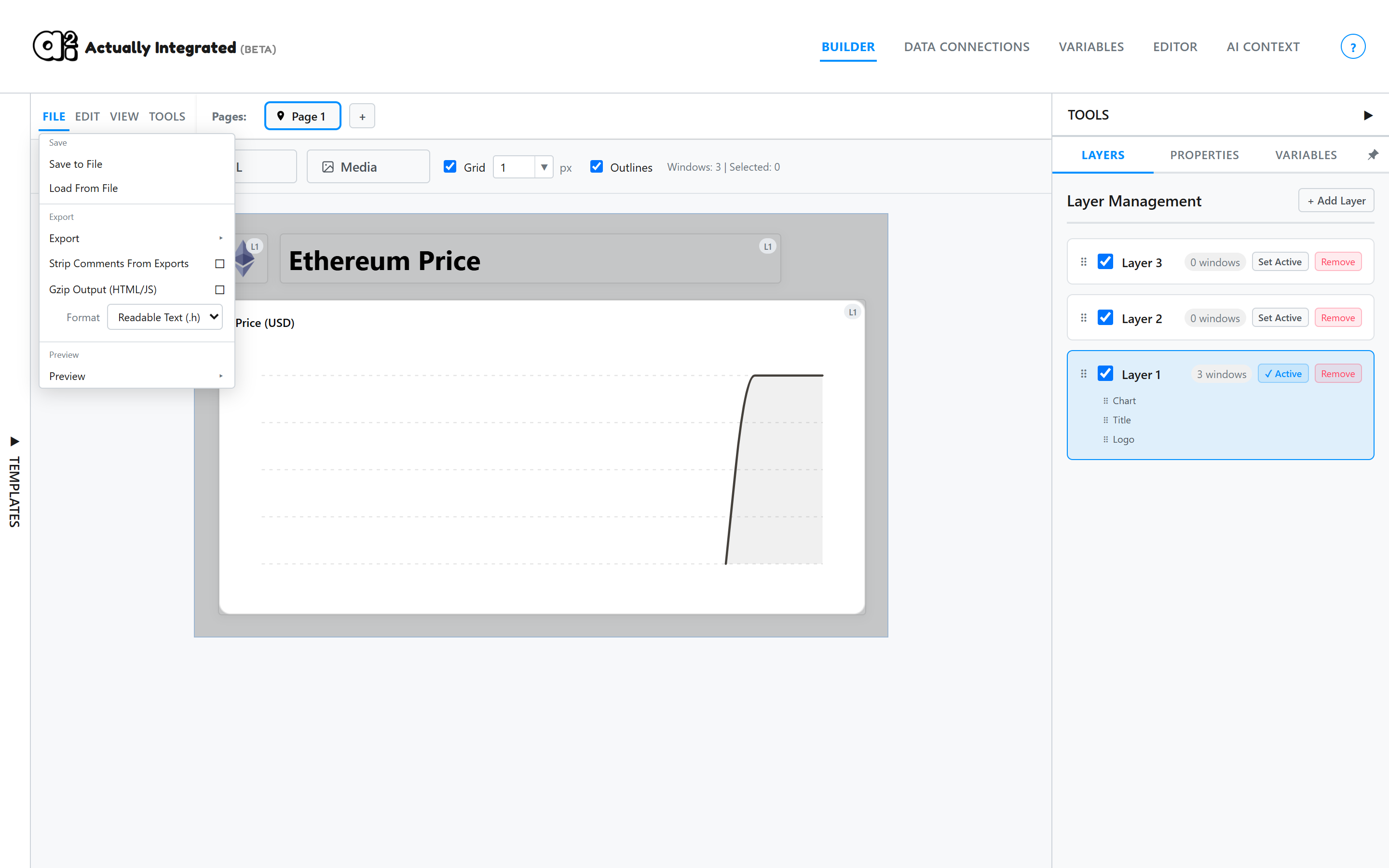Switch to LAYERS panel tab
Screen dimensions: 1389x868
tap(1103, 155)
